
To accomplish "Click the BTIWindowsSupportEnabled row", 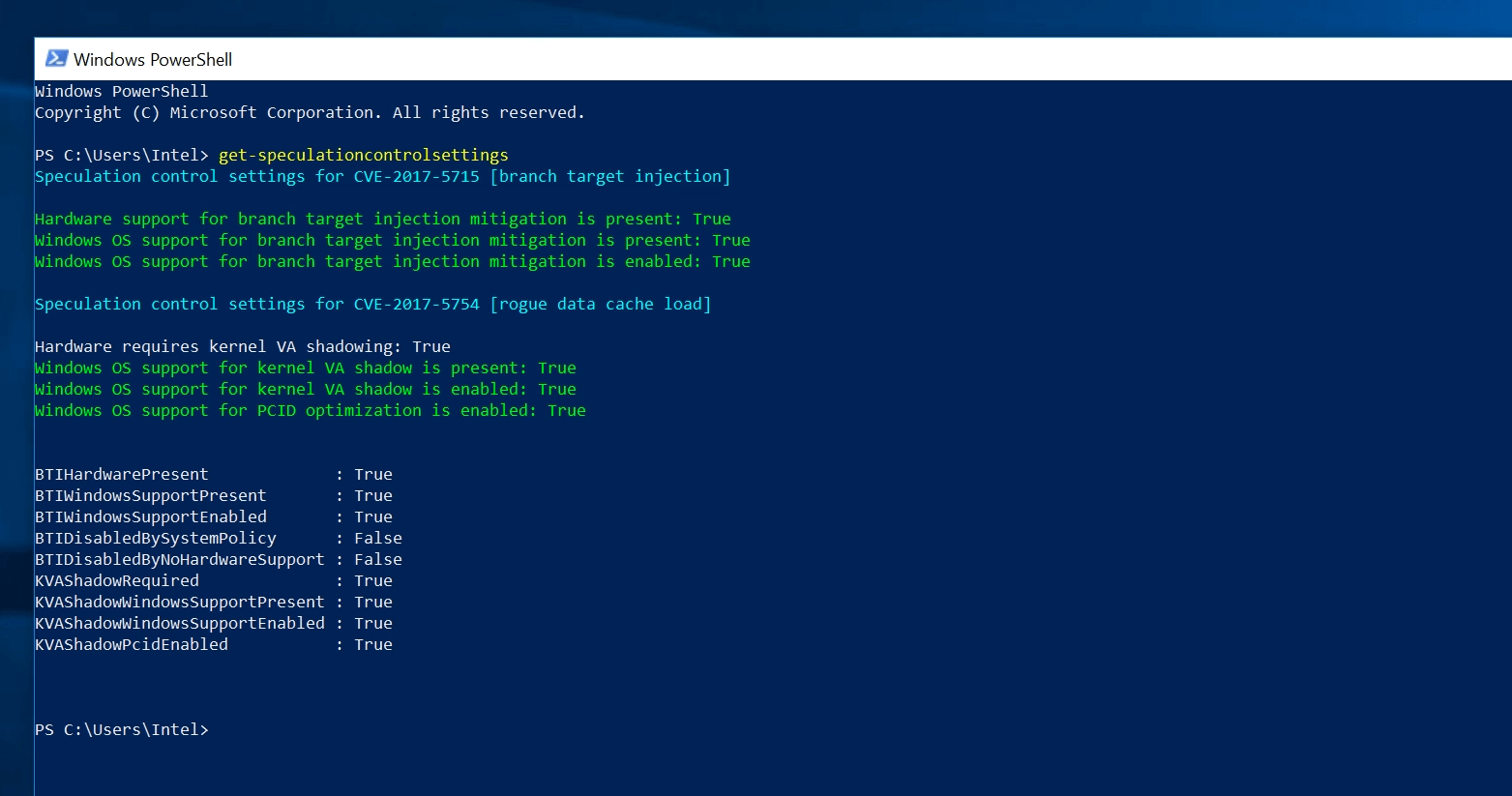I will point(214,517).
